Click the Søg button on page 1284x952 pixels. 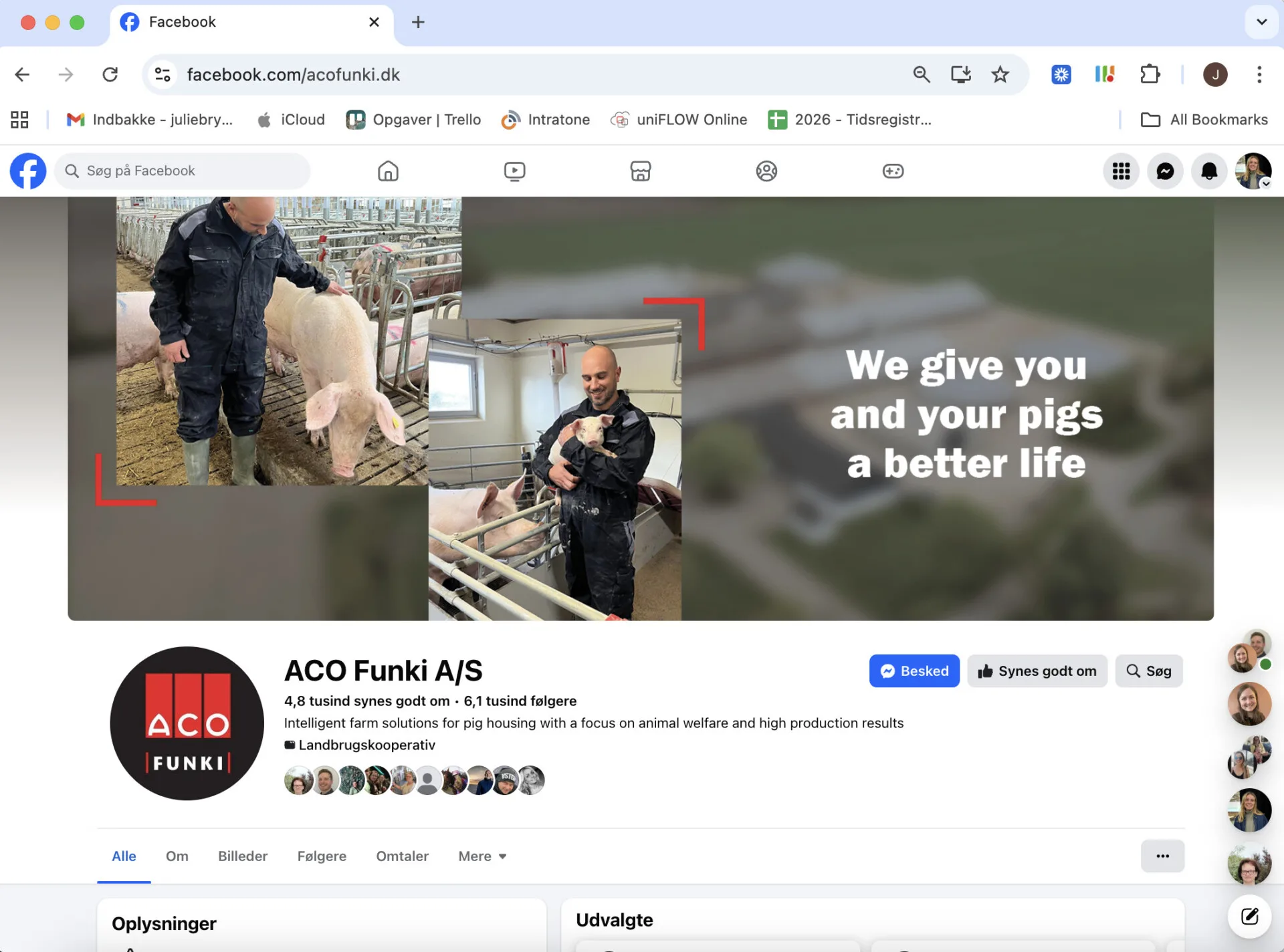1149,671
